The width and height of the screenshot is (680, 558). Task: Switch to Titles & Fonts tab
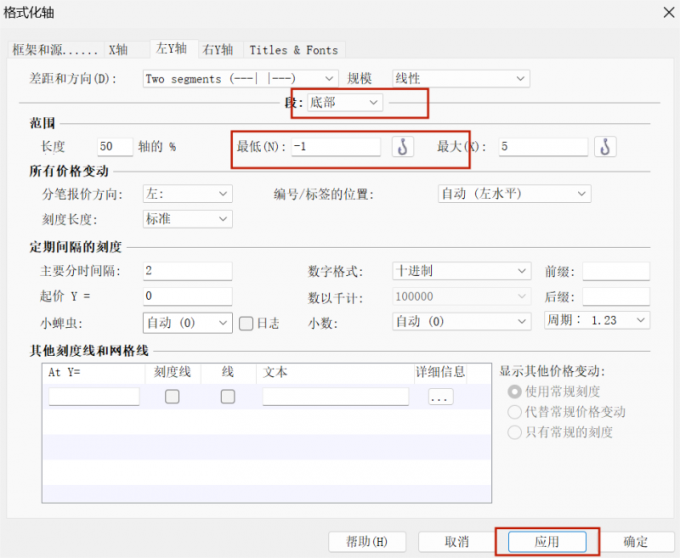[294, 50]
